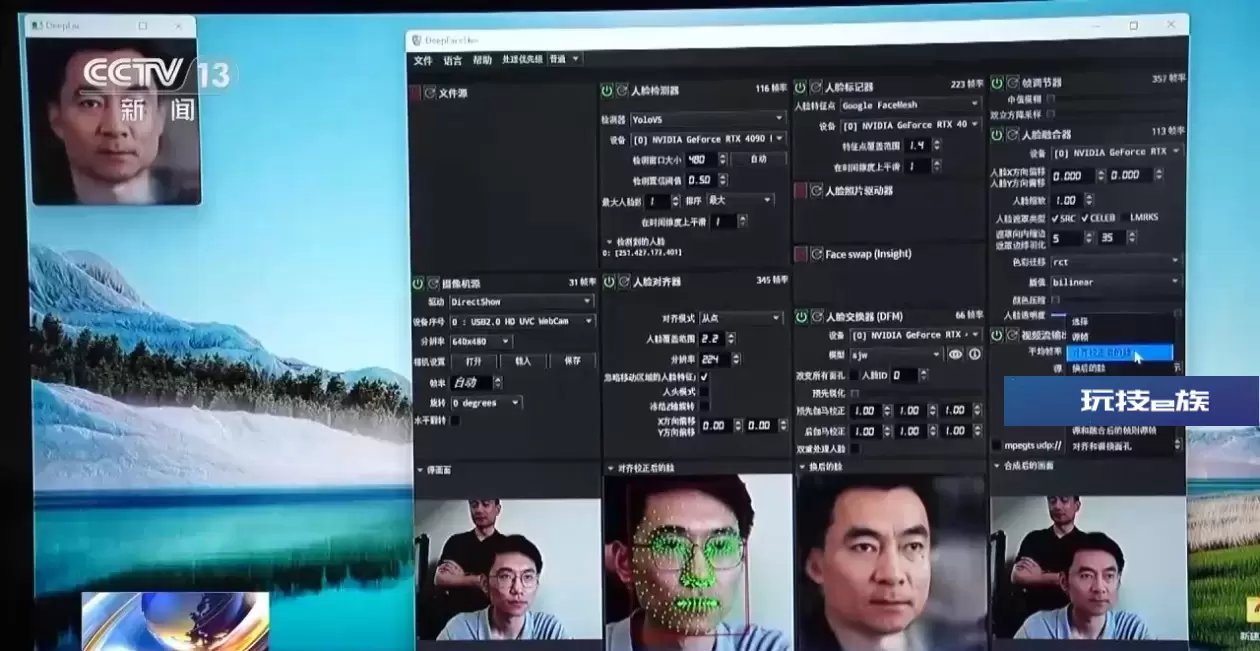Click the info icon beside the sjw model
Viewport: 1260px width, 651px height.
pyautogui.click(x=975, y=354)
